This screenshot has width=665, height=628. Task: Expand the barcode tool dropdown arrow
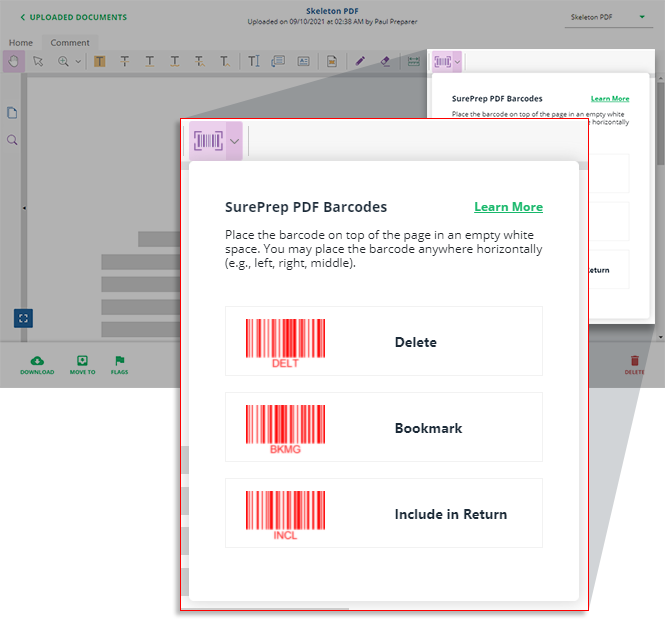[x=234, y=142]
